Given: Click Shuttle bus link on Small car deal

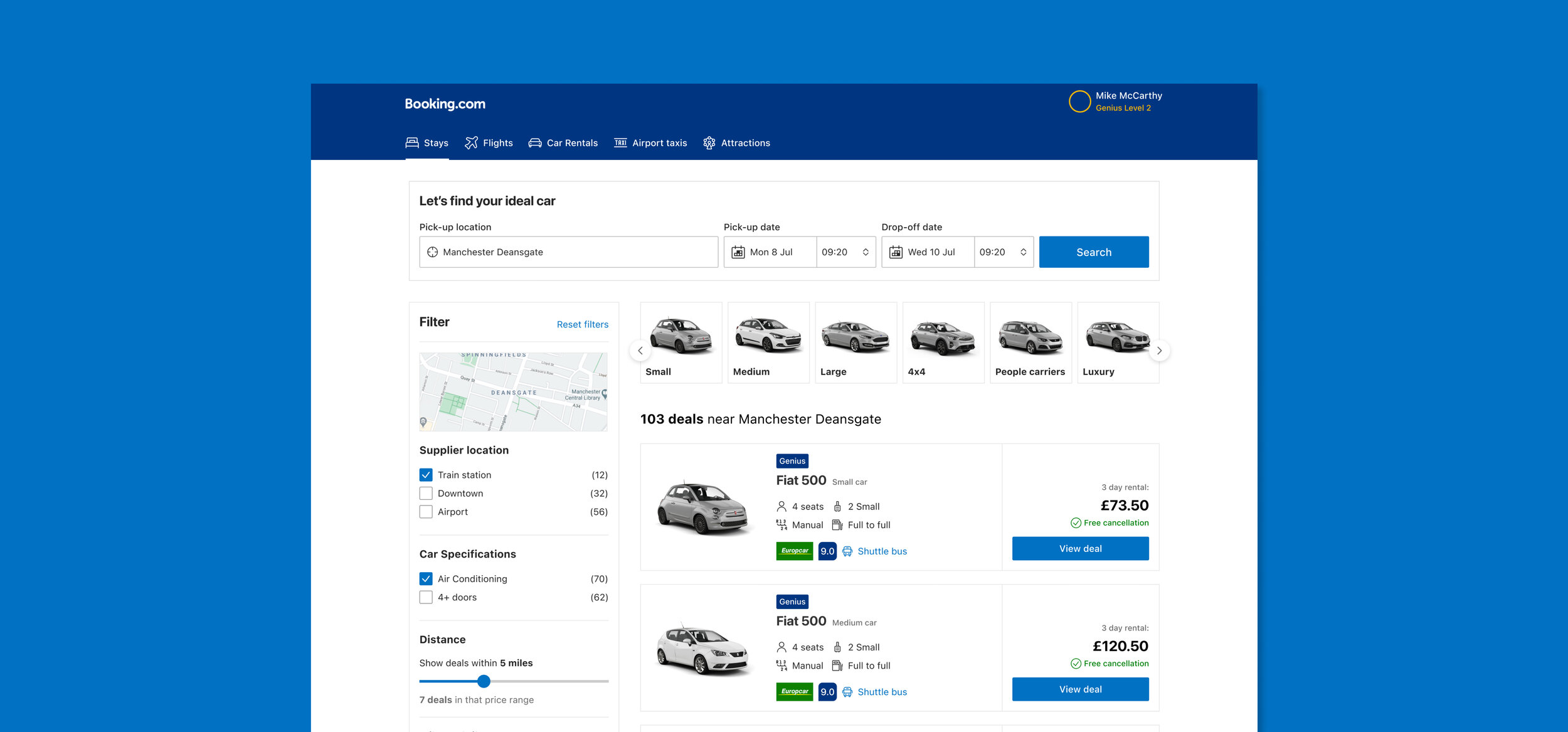Looking at the screenshot, I should 882,551.
